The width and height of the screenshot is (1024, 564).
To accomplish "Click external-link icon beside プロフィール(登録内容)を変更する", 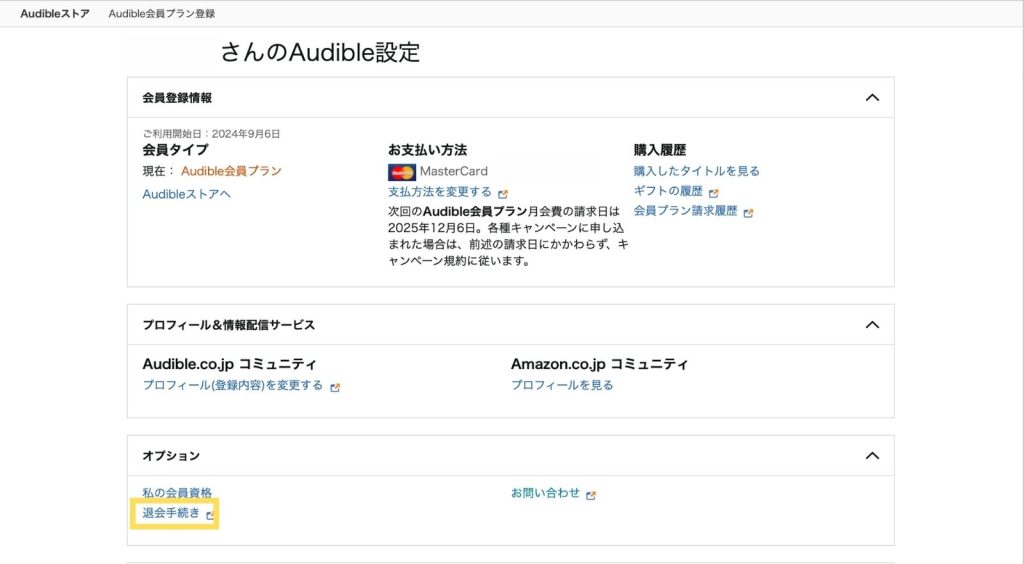I will pyautogui.click(x=335, y=387).
